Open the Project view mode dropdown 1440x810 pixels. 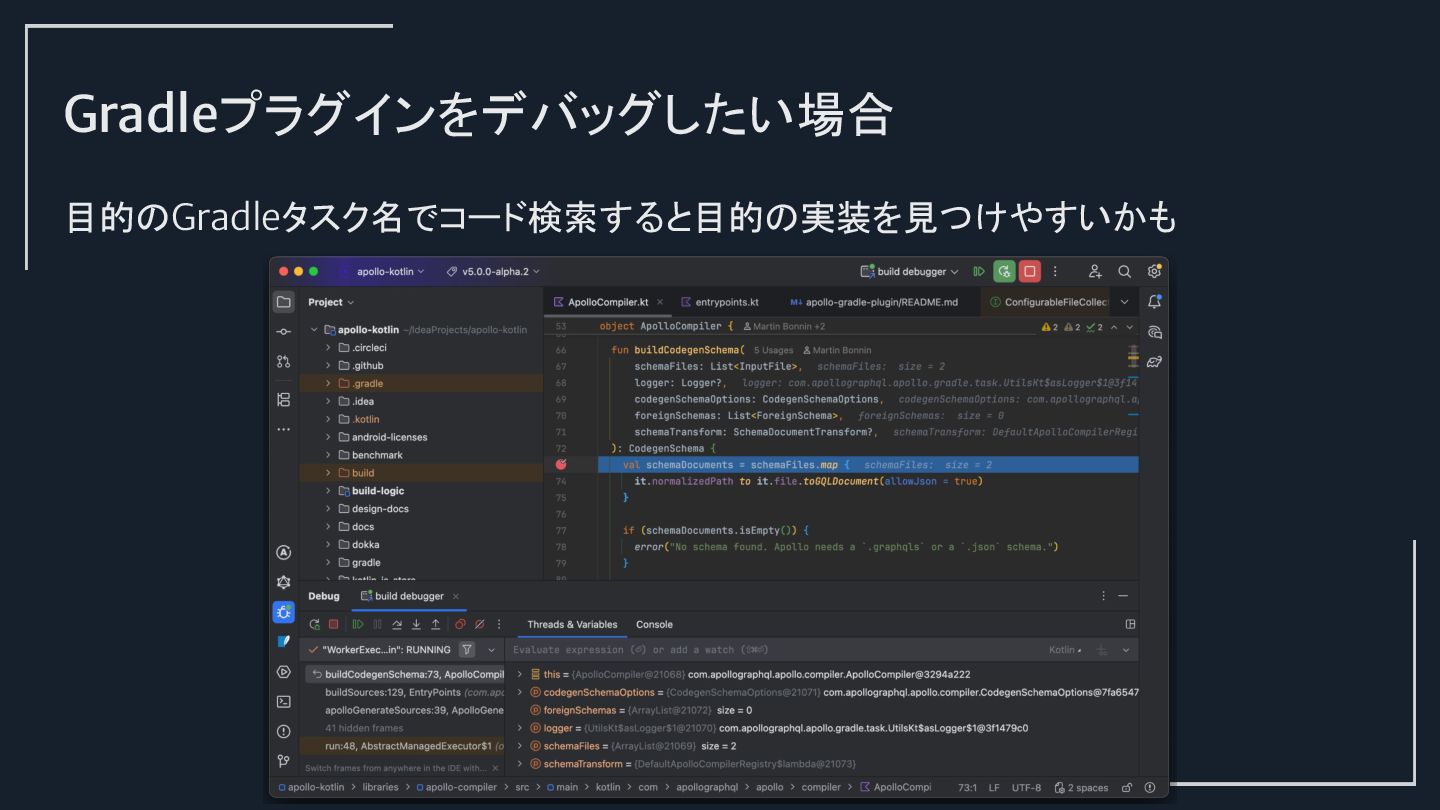(x=331, y=302)
